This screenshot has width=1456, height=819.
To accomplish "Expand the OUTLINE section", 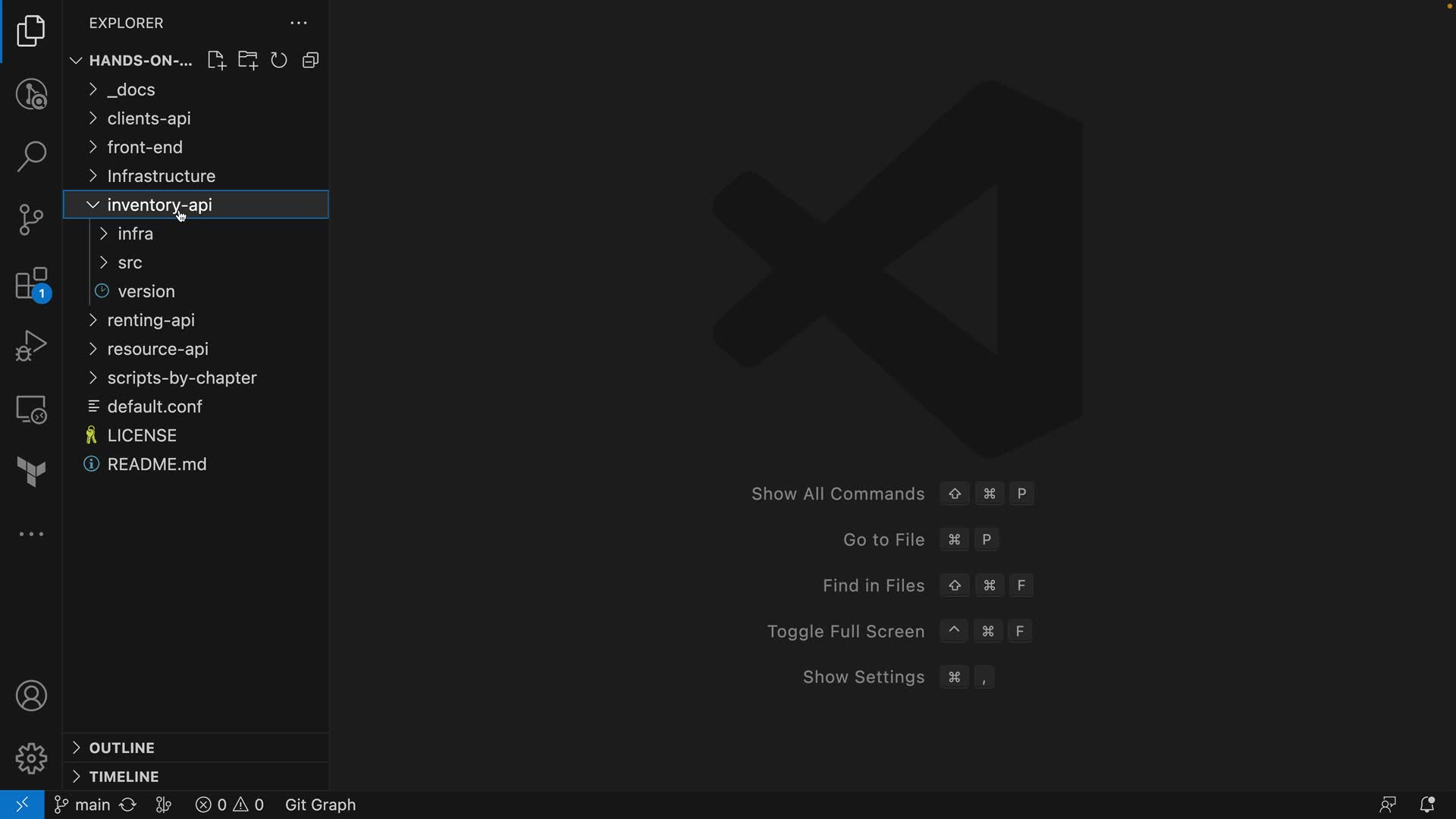I will point(121,748).
